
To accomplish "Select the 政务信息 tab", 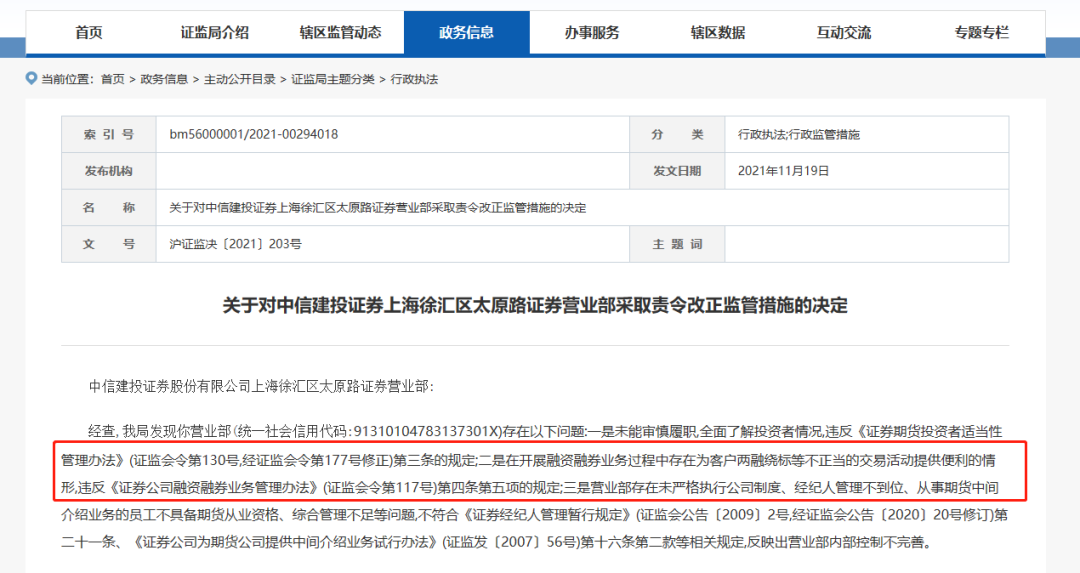I will [x=466, y=32].
